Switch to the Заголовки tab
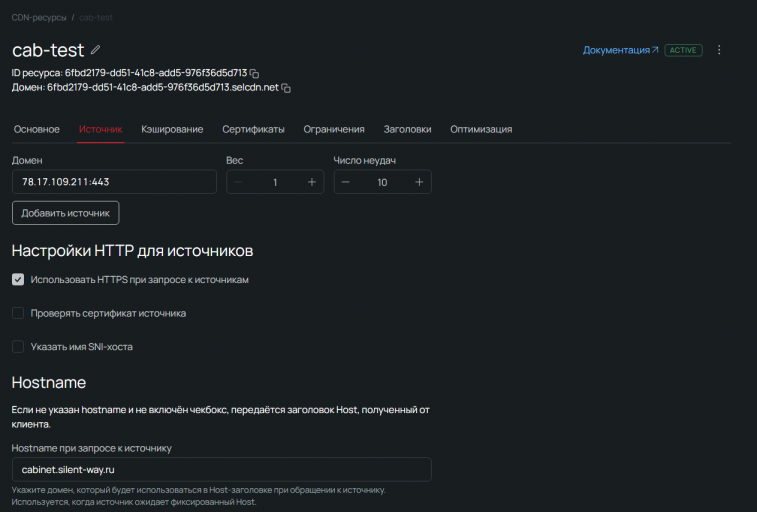757x512 pixels. tap(407, 129)
